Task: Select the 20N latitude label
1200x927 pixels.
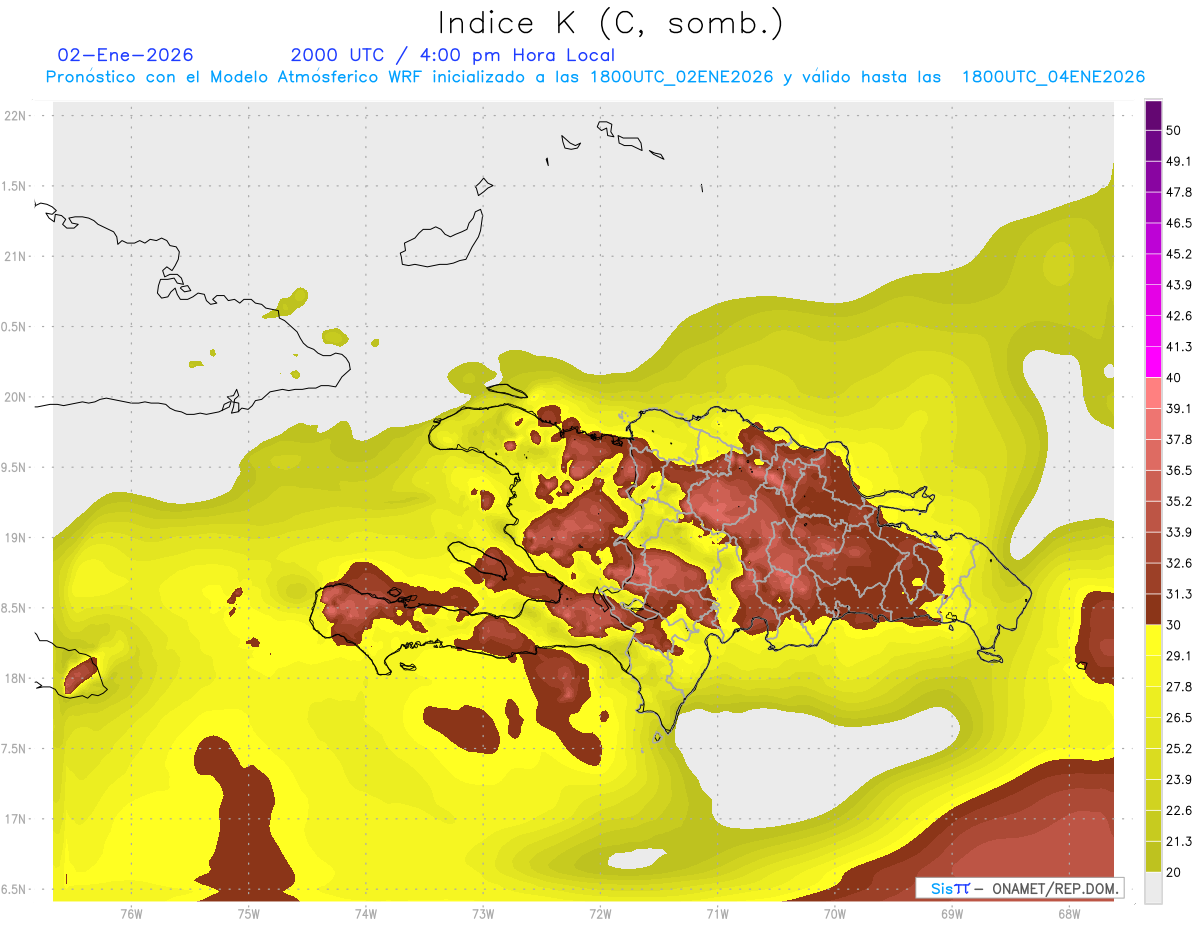Action: [15, 397]
